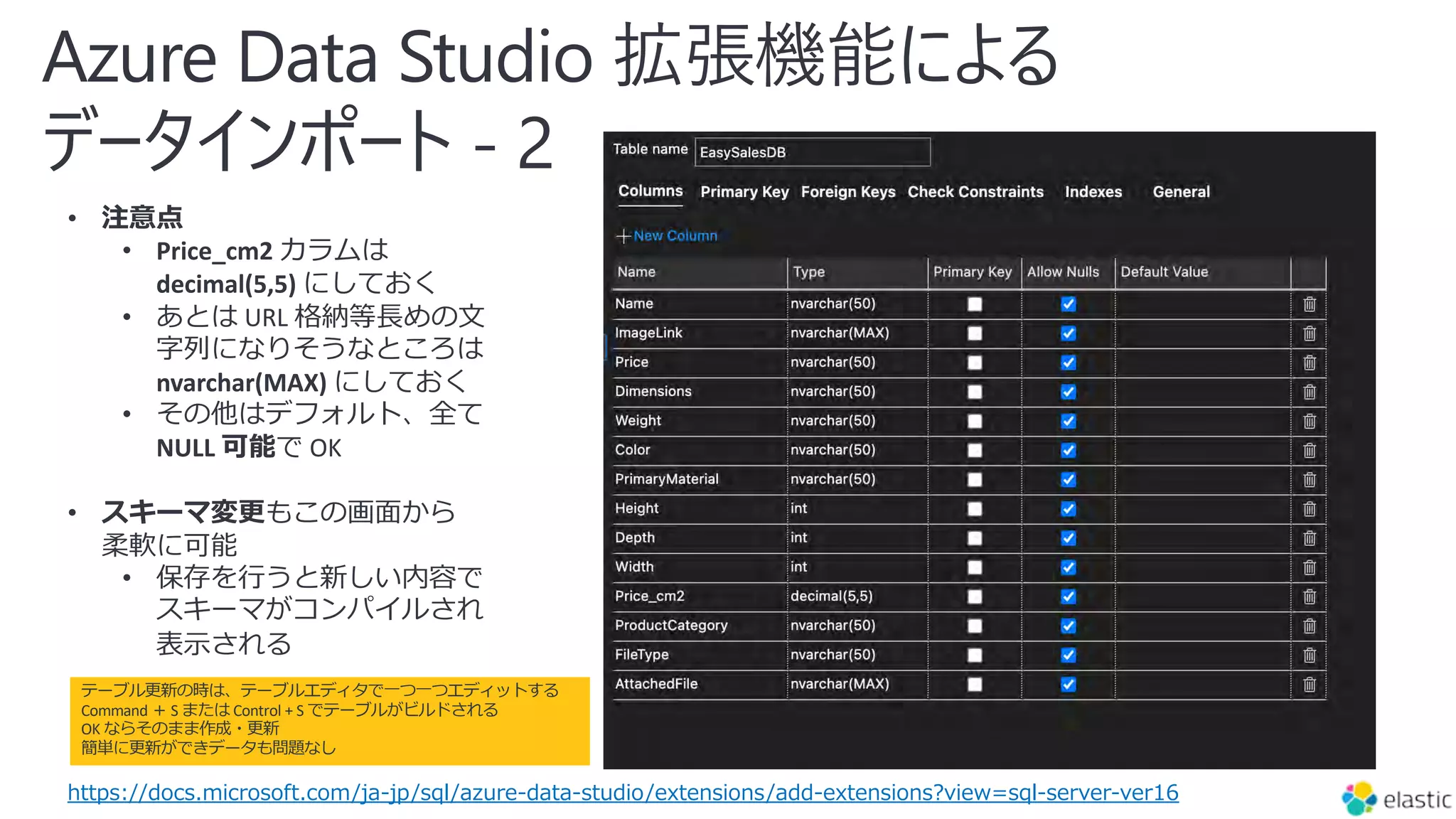The height and width of the screenshot is (819, 1456).
Task: Click trash icon for Price row
Action: 1310,363
